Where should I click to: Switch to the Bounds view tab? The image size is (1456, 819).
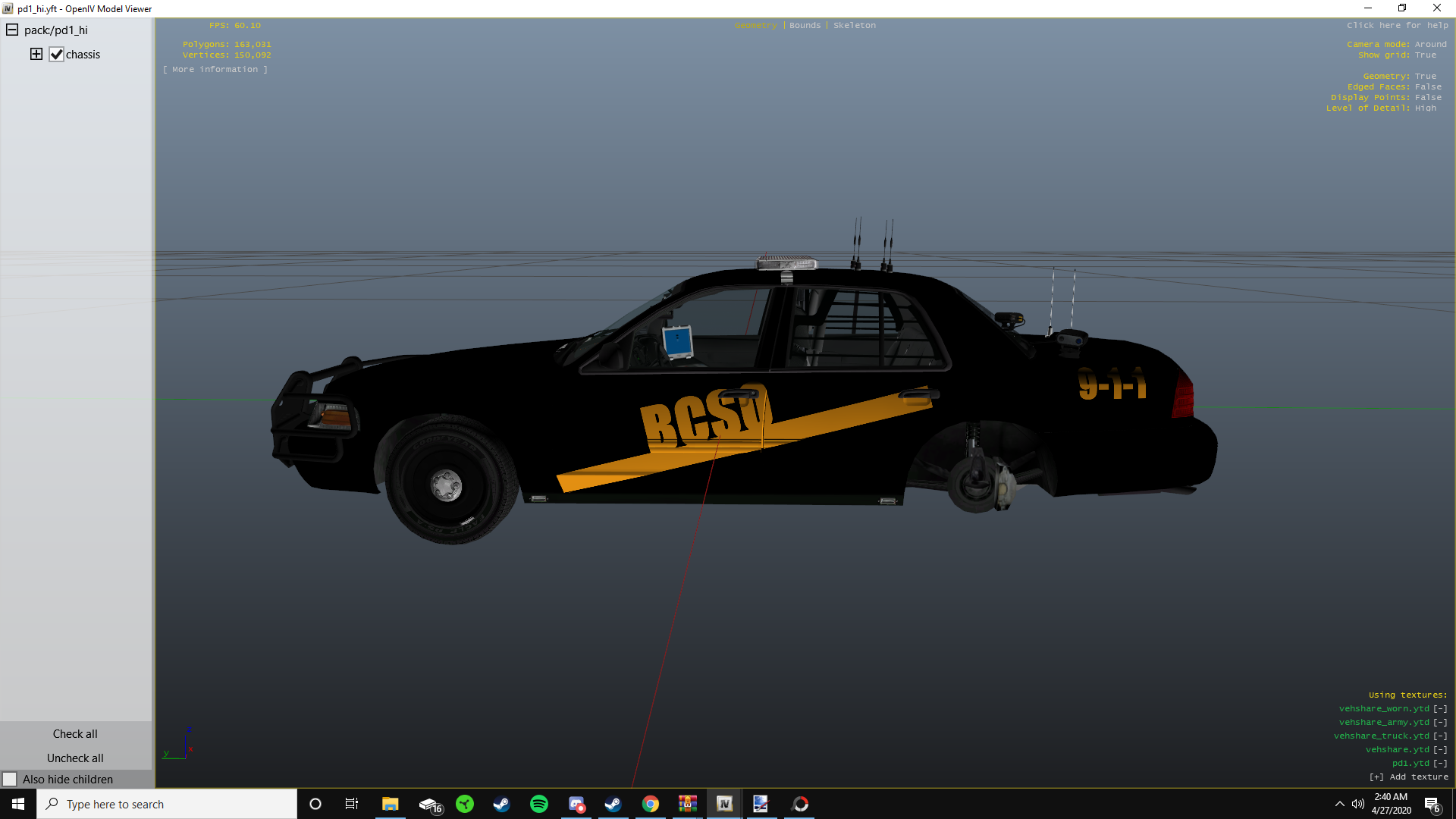pos(805,25)
